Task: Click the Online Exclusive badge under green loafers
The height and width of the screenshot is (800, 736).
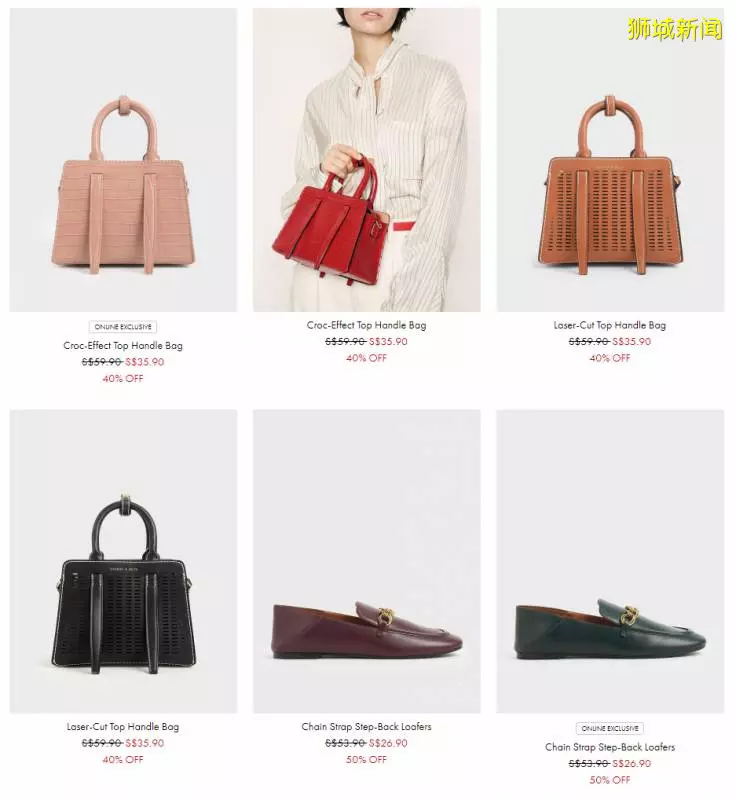Action: (x=610, y=729)
